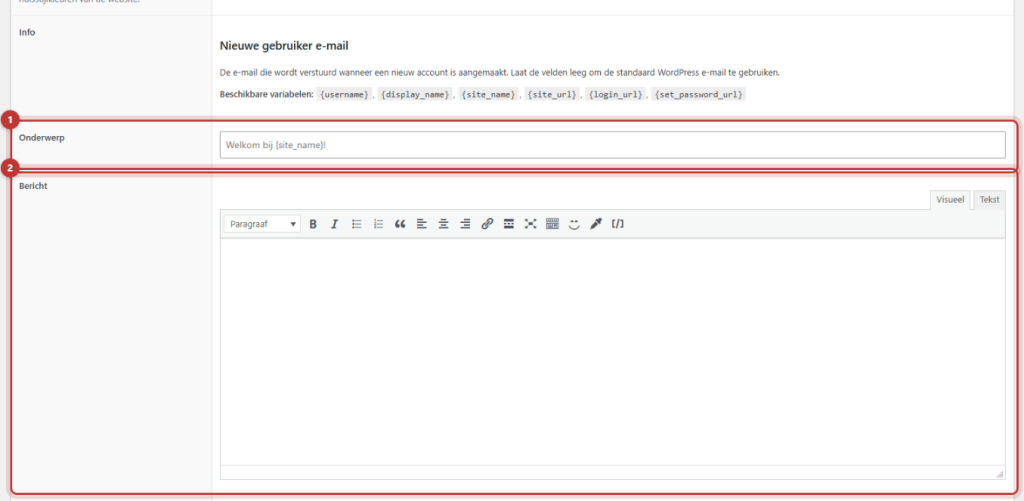Insert or edit a link
Image resolution: width=1024 pixels, height=501 pixels.
(487, 224)
